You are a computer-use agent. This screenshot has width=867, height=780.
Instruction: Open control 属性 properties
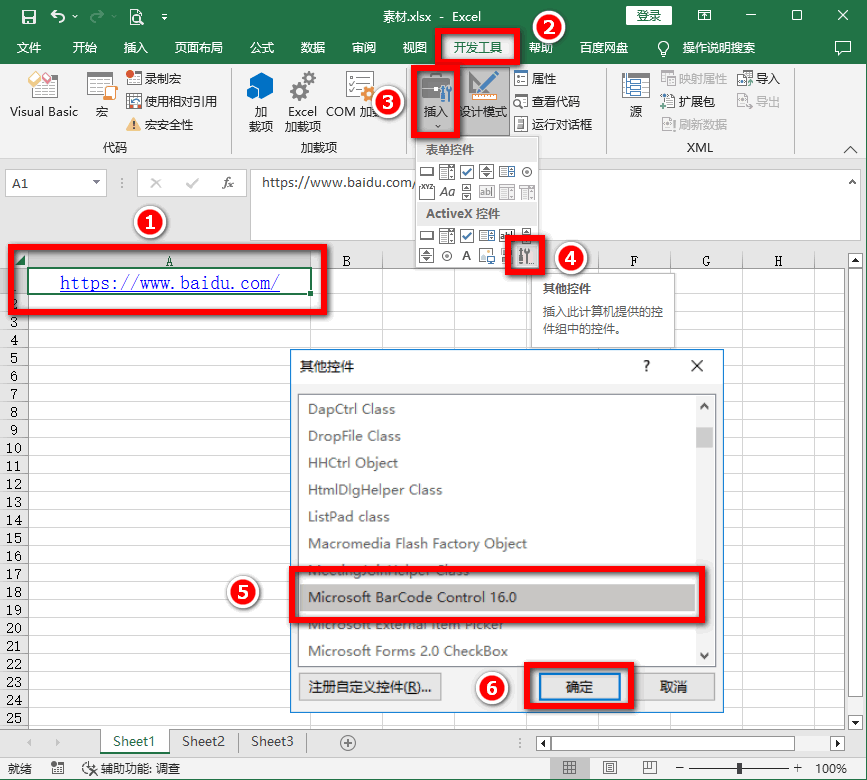(535, 78)
